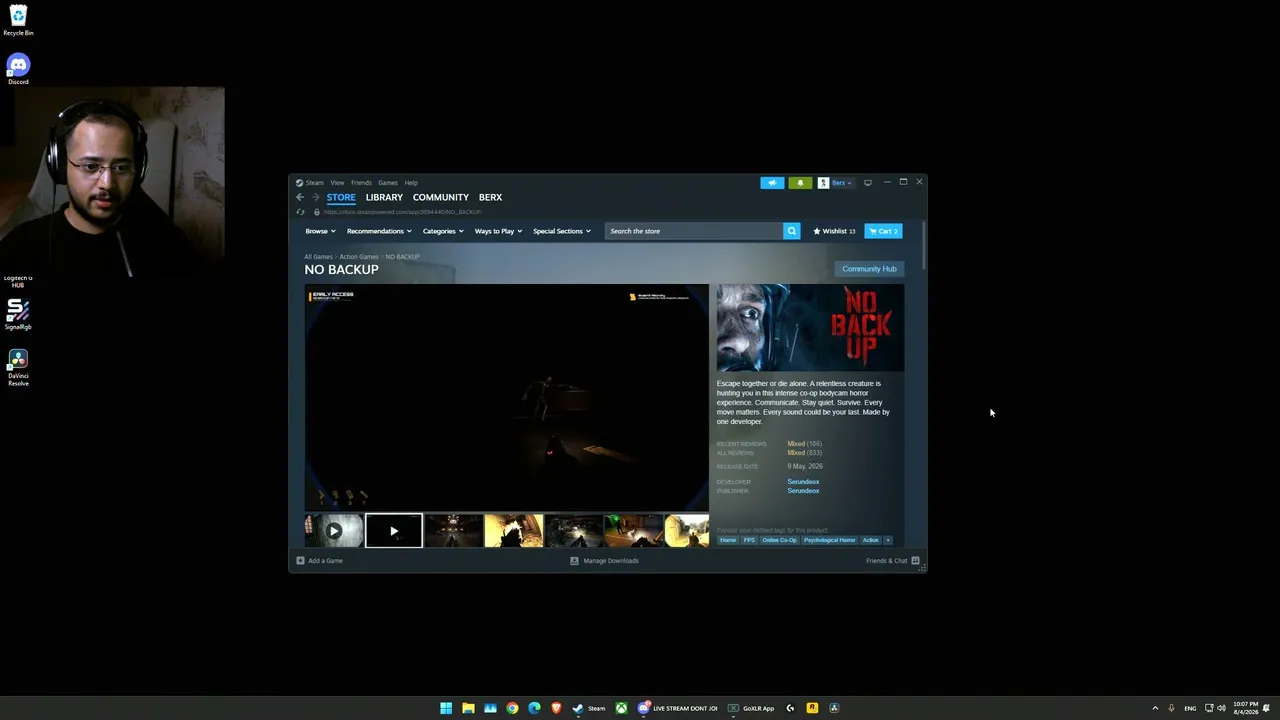Click the microphone icon in the system tray
The height and width of the screenshot is (720, 1280).
(x=1171, y=708)
